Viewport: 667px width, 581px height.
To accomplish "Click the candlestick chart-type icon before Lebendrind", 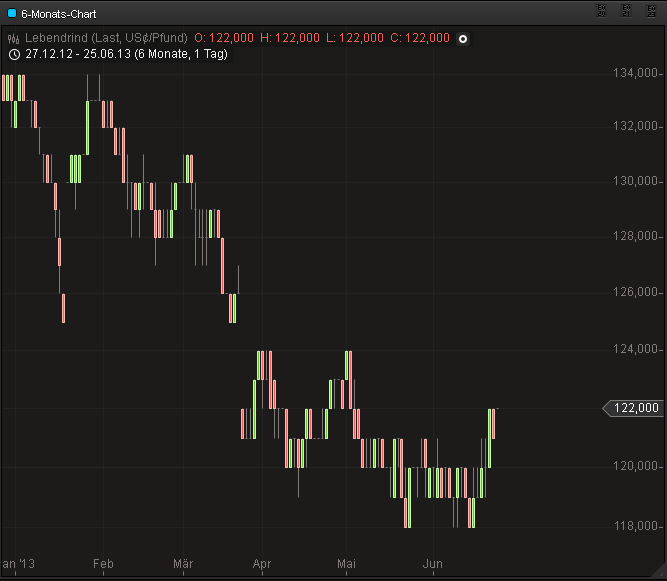I will (13, 38).
